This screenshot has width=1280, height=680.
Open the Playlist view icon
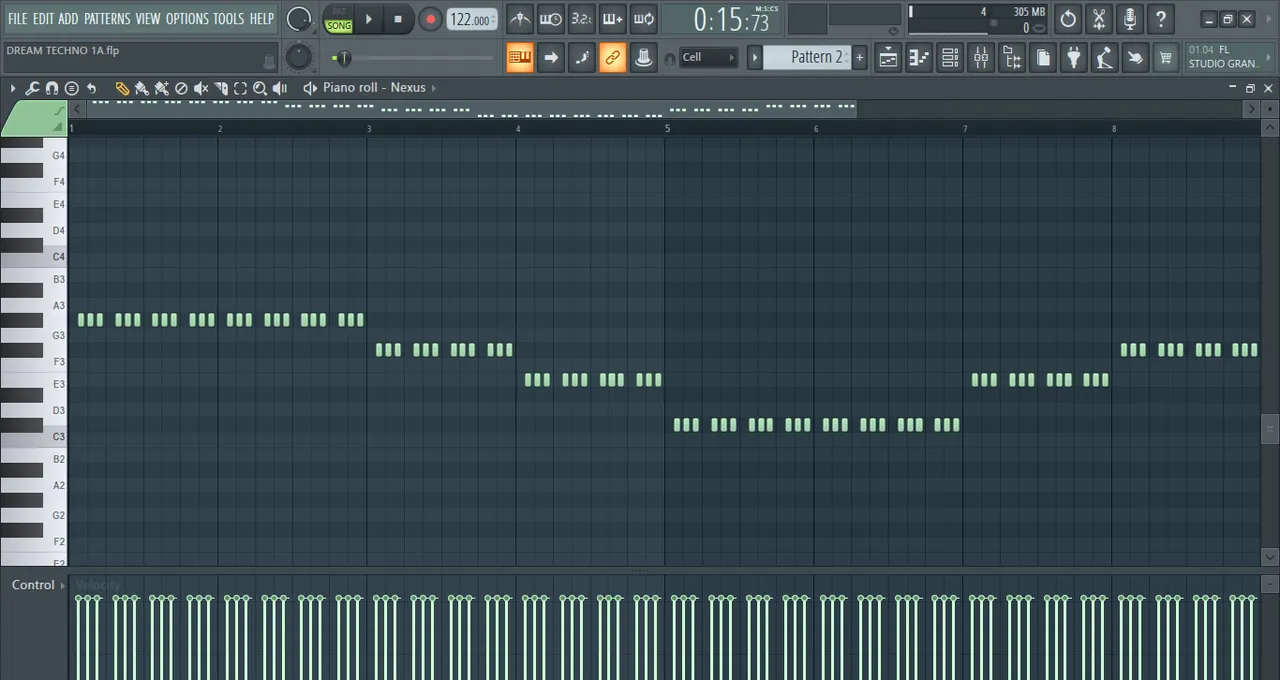[x=888, y=58]
